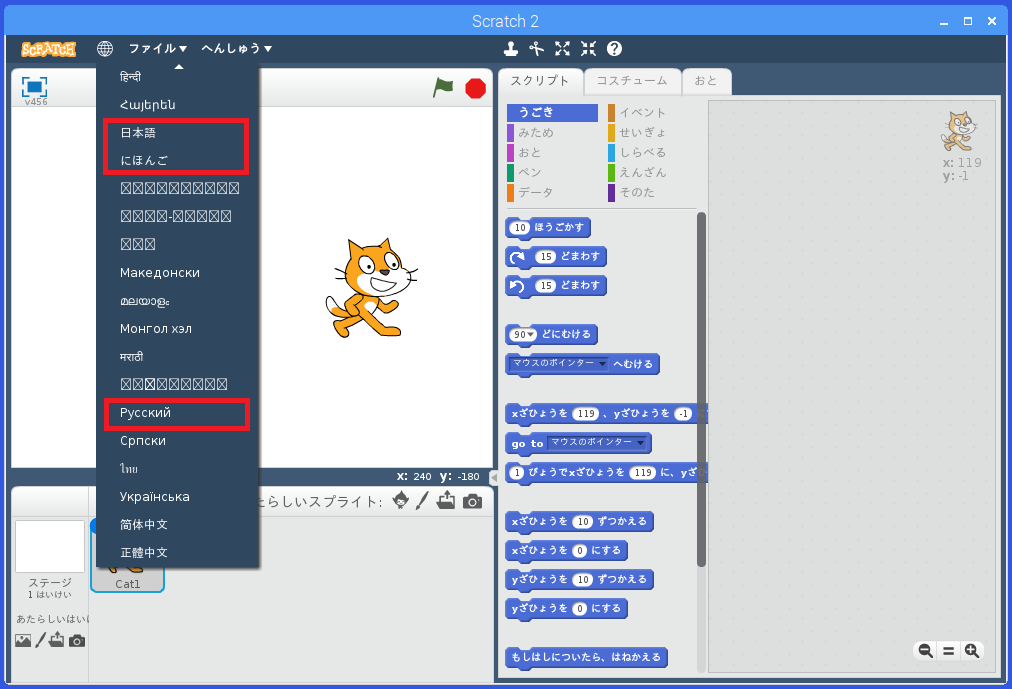Click the globe language icon

(x=105, y=48)
